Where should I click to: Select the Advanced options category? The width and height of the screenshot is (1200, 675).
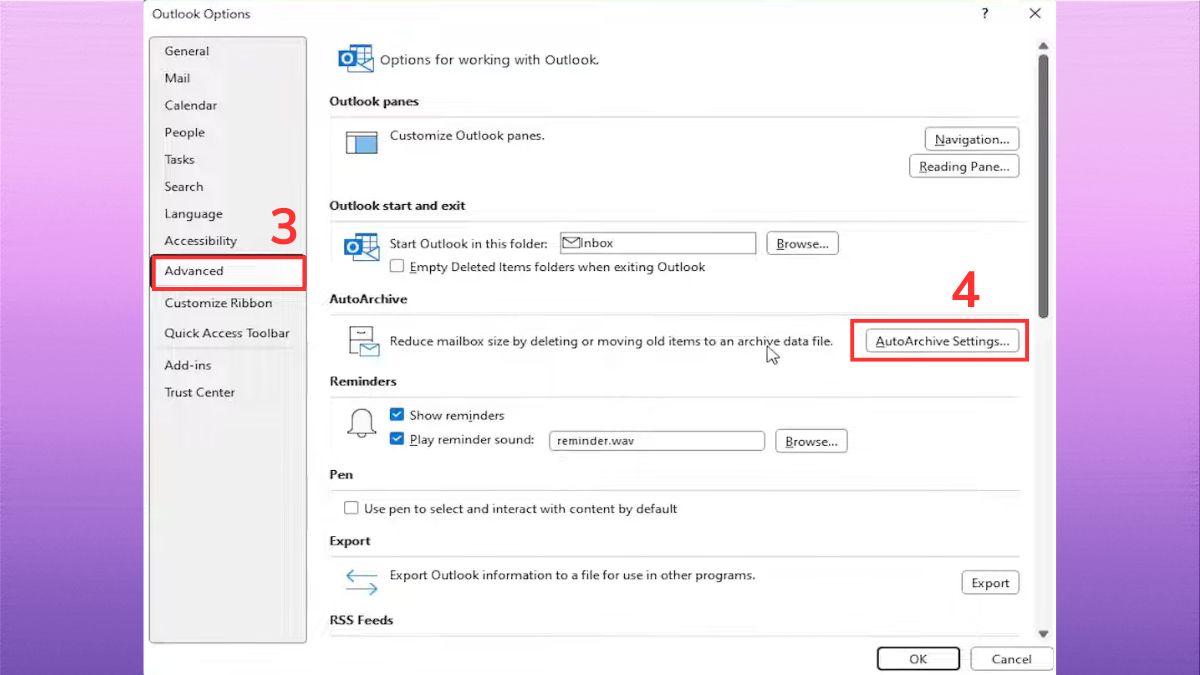pos(227,271)
